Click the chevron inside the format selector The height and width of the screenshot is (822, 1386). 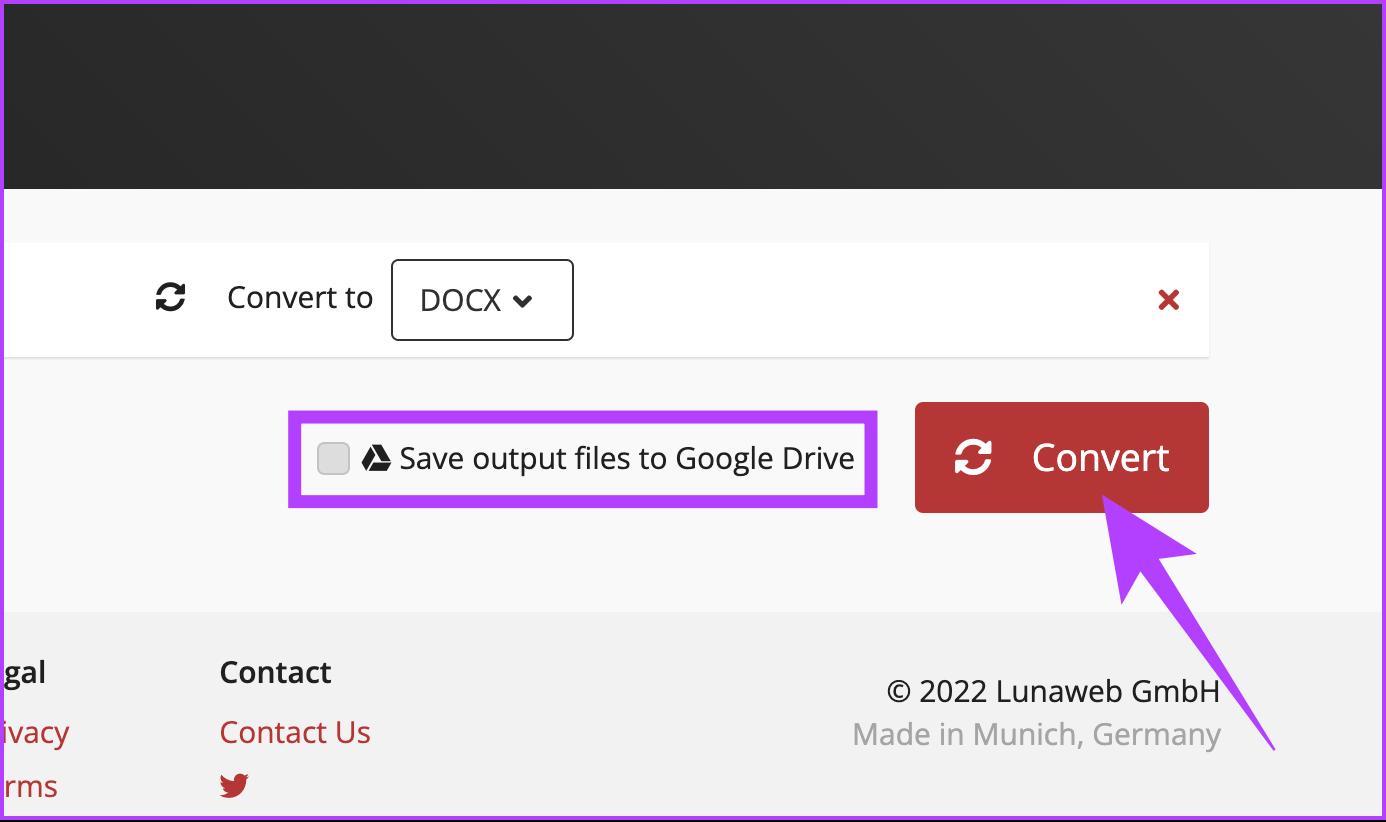click(x=524, y=300)
